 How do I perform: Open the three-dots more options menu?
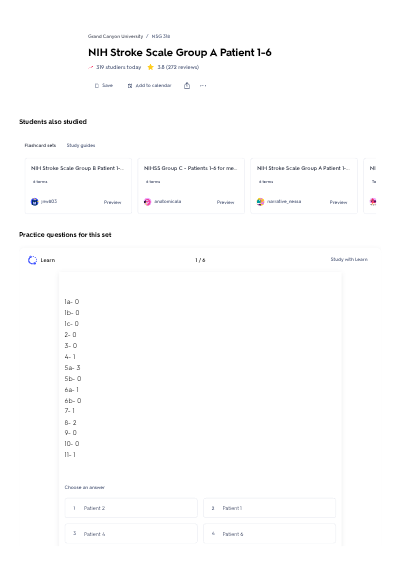(x=203, y=86)
